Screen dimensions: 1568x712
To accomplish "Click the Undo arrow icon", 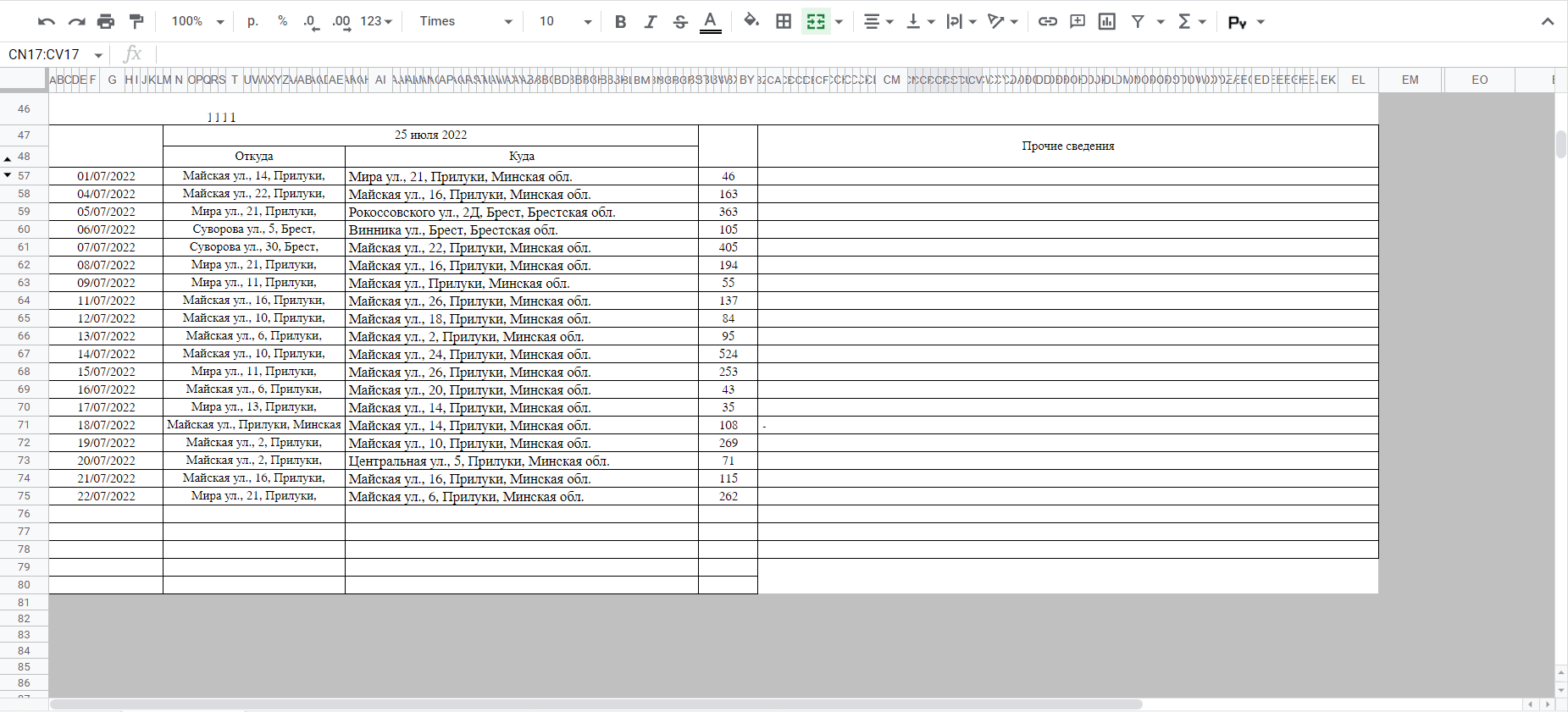I will pos(47,21).
